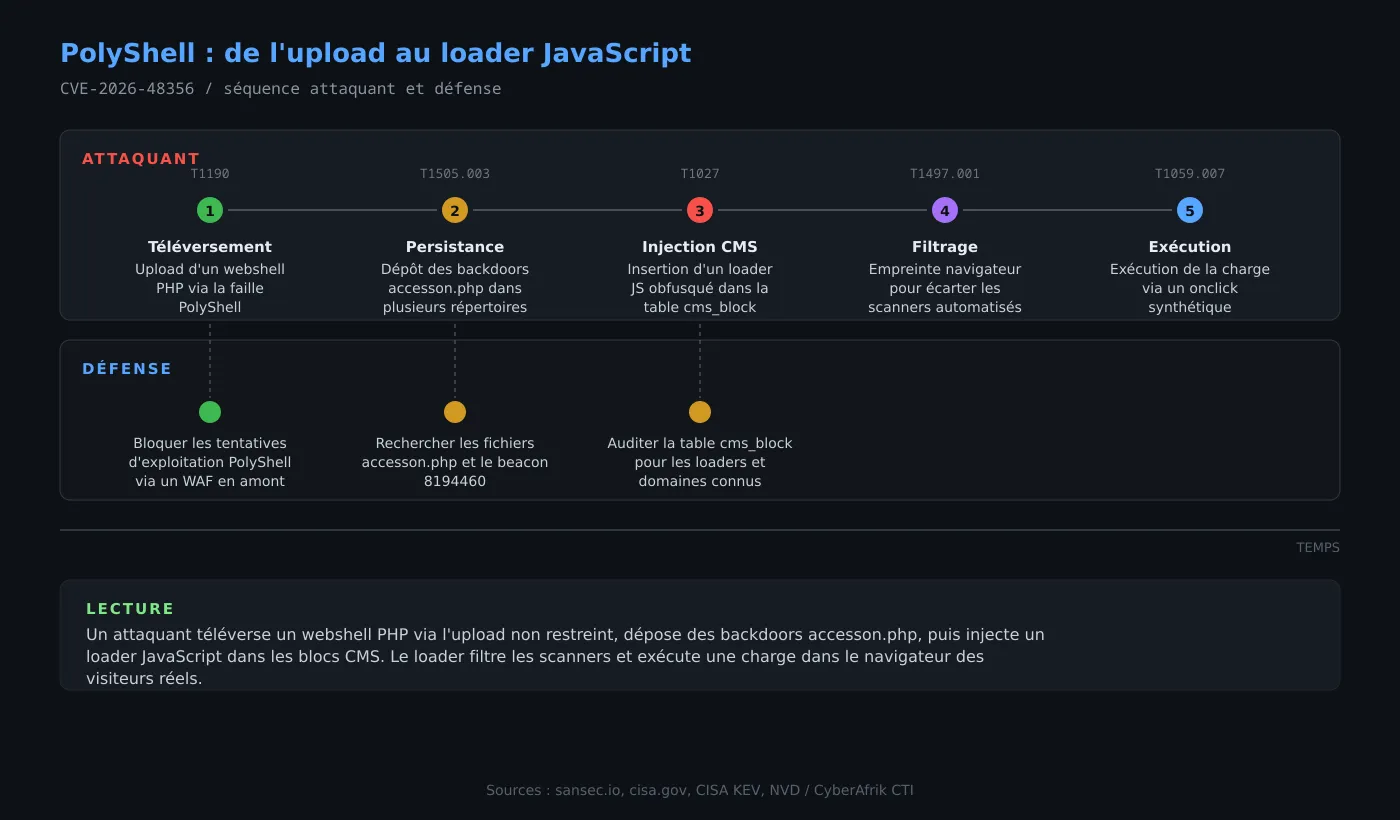Click the Sources line at the bottom
The image size is (1400, 820).
(700, 790)
